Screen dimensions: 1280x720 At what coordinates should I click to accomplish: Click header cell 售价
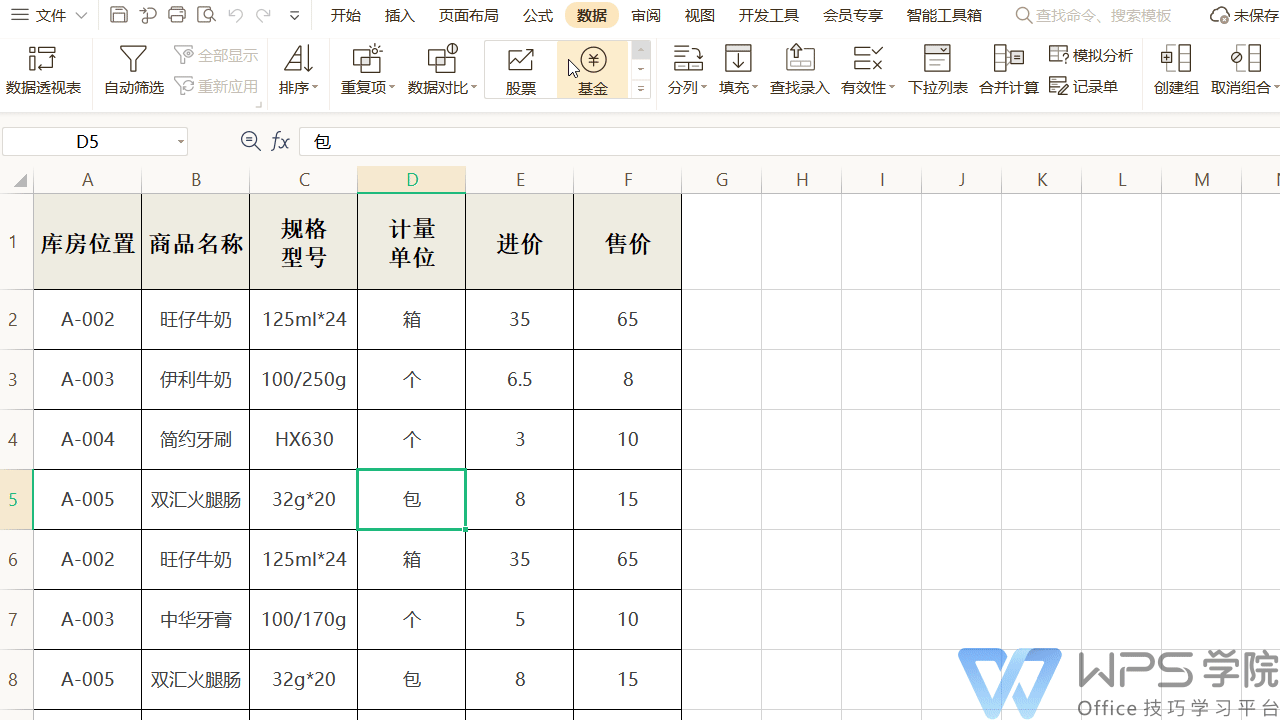point(628,242)
